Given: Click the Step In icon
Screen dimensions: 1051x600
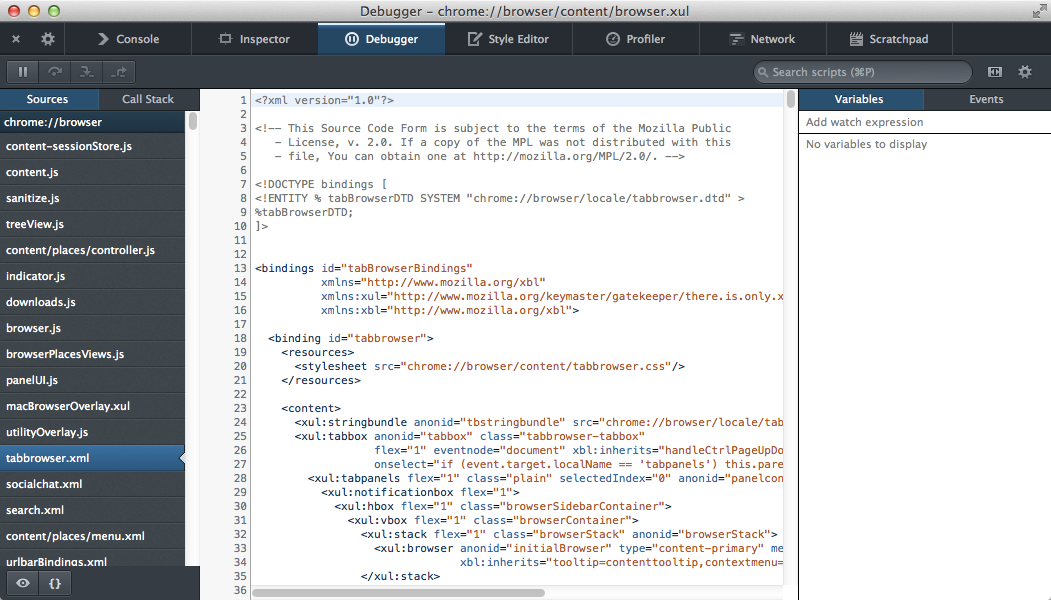Looking at the screenshot, I should point(86,72).
